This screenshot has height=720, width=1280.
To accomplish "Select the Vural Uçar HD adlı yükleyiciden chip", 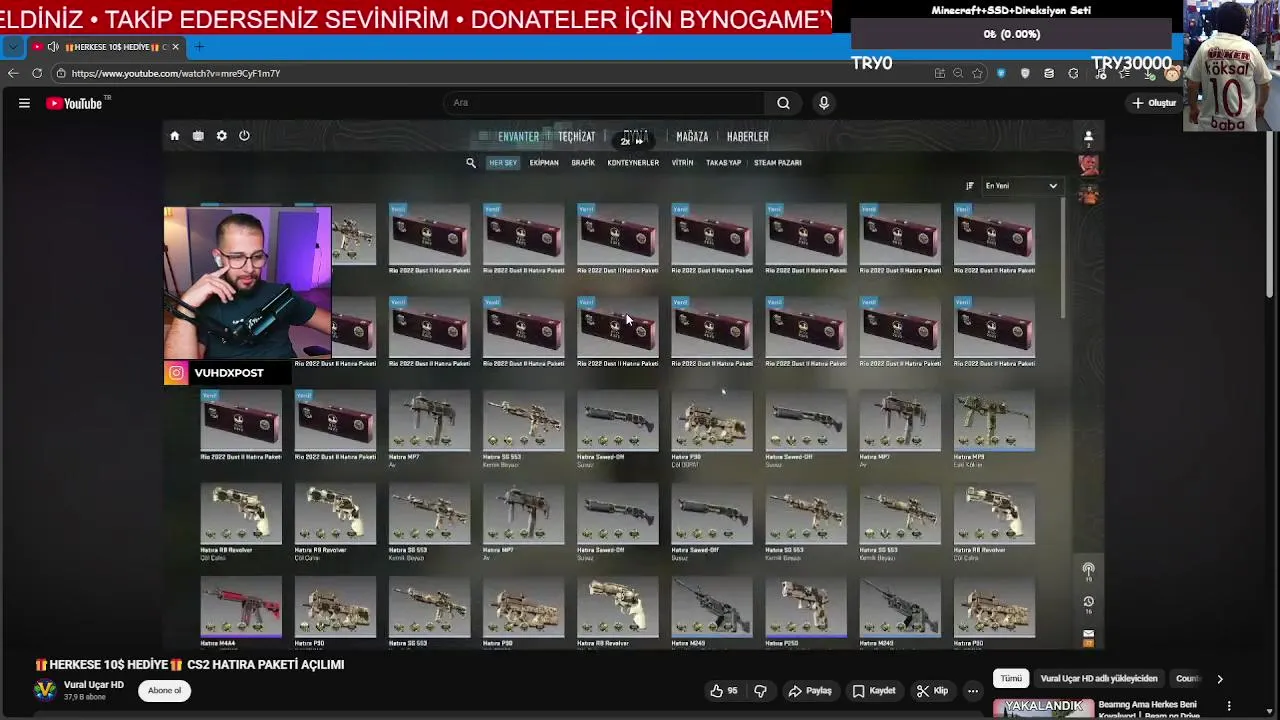I will pyautogui.click(x=1099, y=679).
